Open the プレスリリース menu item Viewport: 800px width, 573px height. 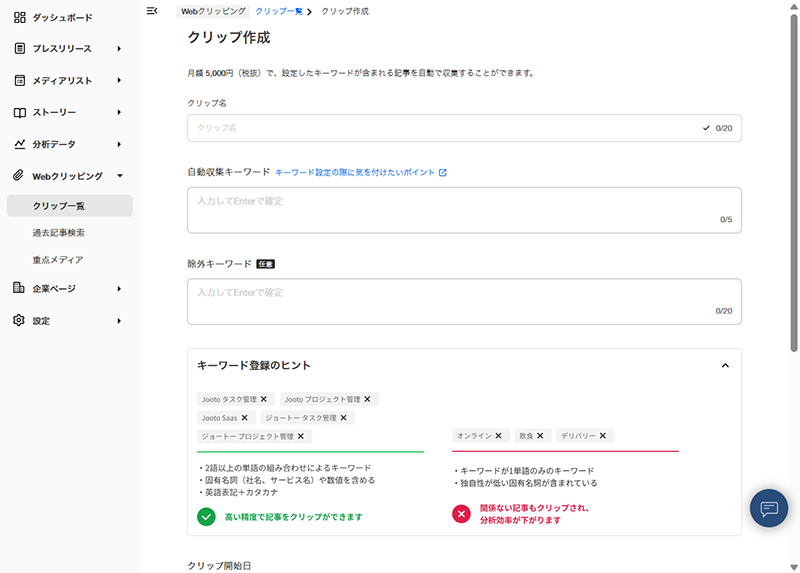pyautogui.click(x=62, y=48)
